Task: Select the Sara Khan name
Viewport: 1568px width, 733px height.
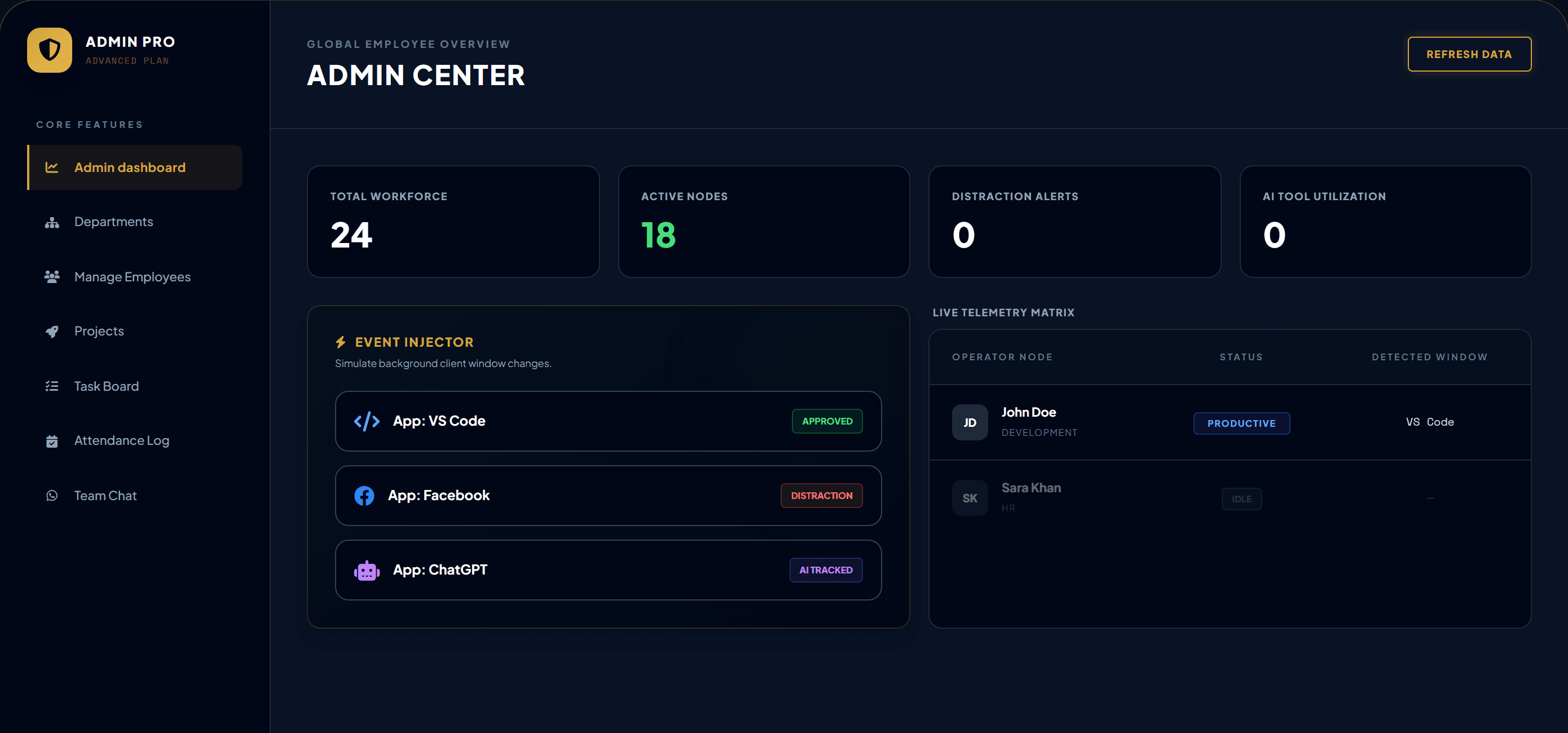Action: point(1031,488)
